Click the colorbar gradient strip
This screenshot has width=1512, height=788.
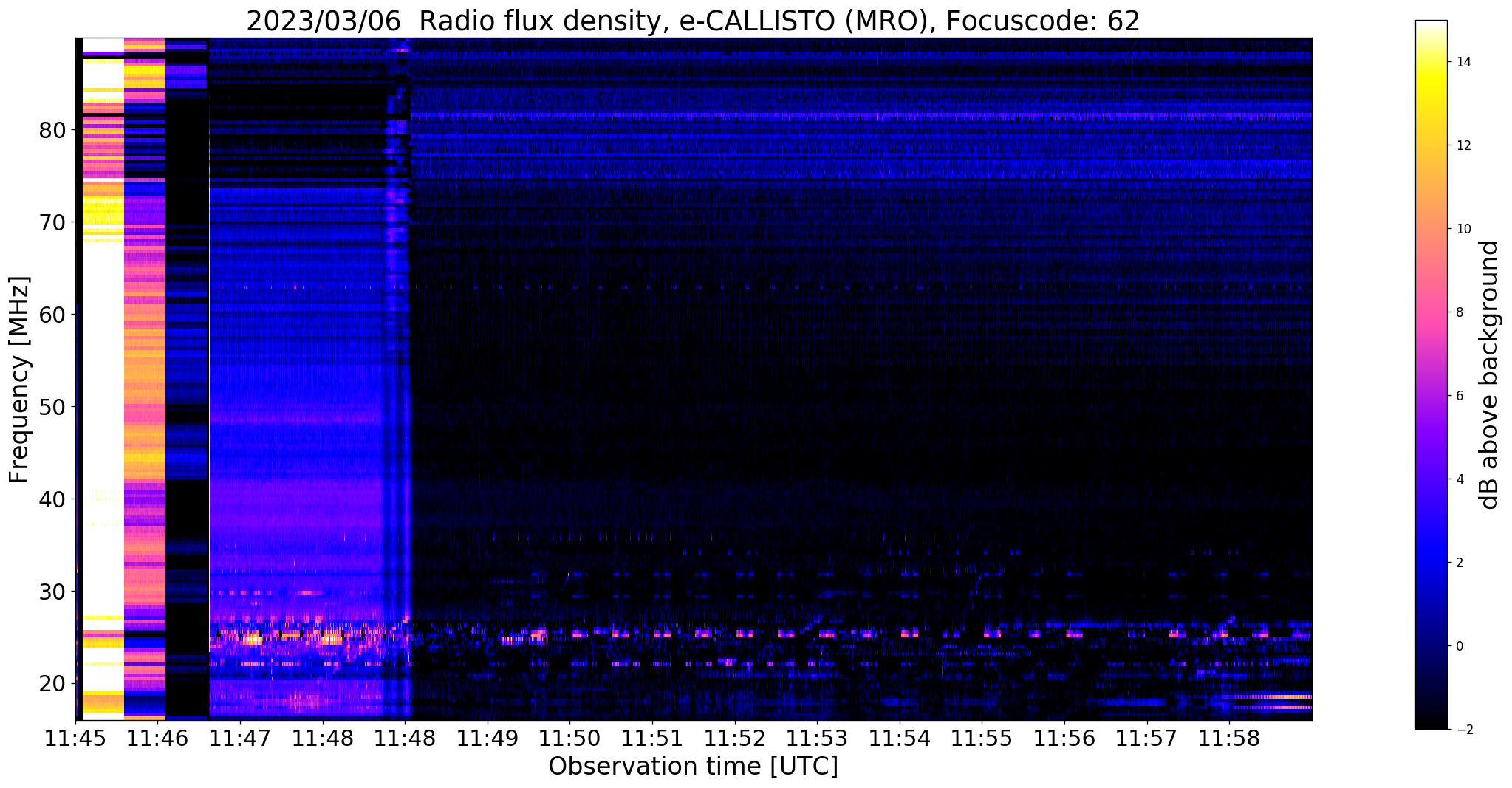1431,374
